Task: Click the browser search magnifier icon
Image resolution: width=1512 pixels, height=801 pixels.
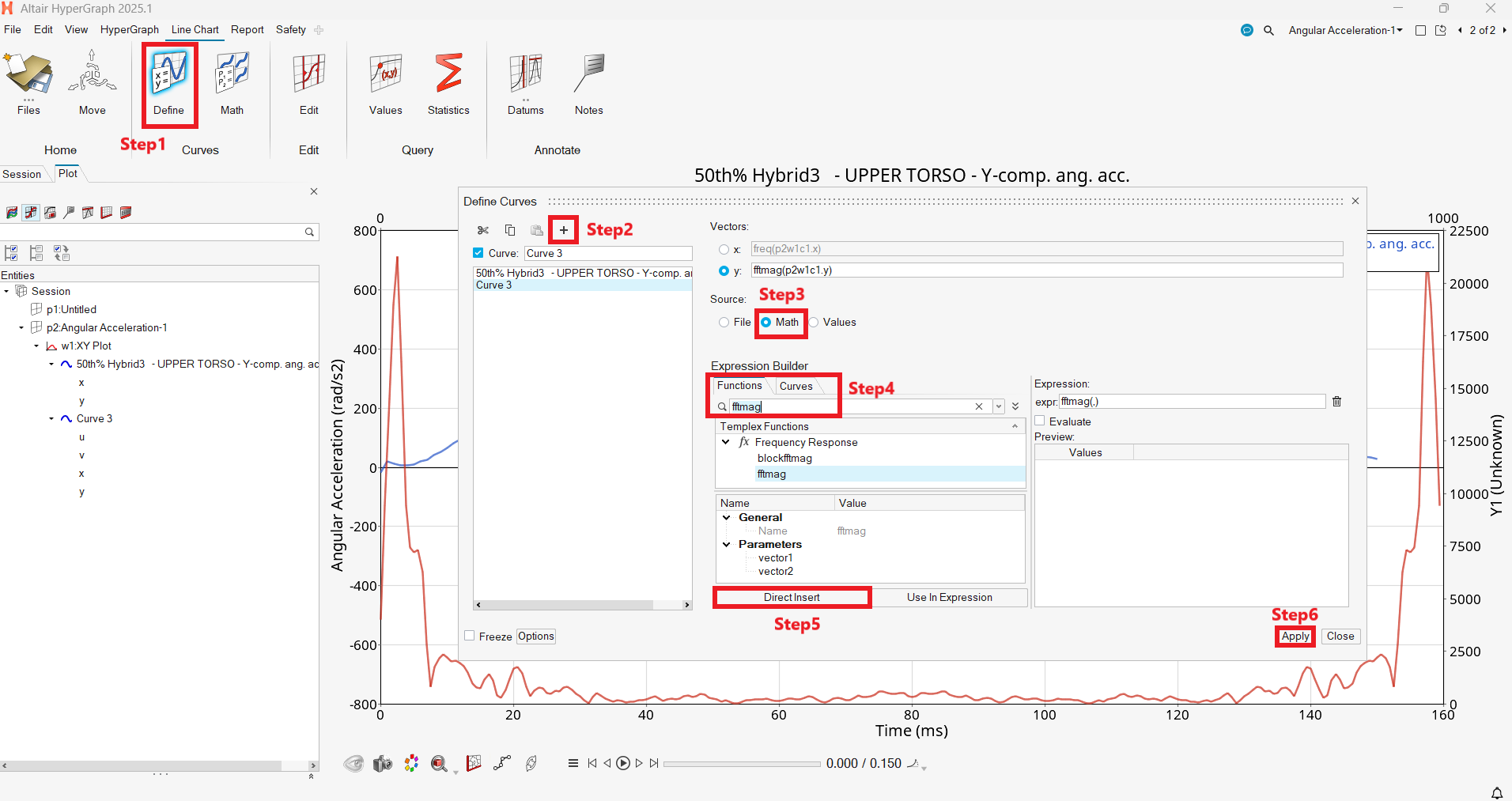Action: (x=309, y=232)
